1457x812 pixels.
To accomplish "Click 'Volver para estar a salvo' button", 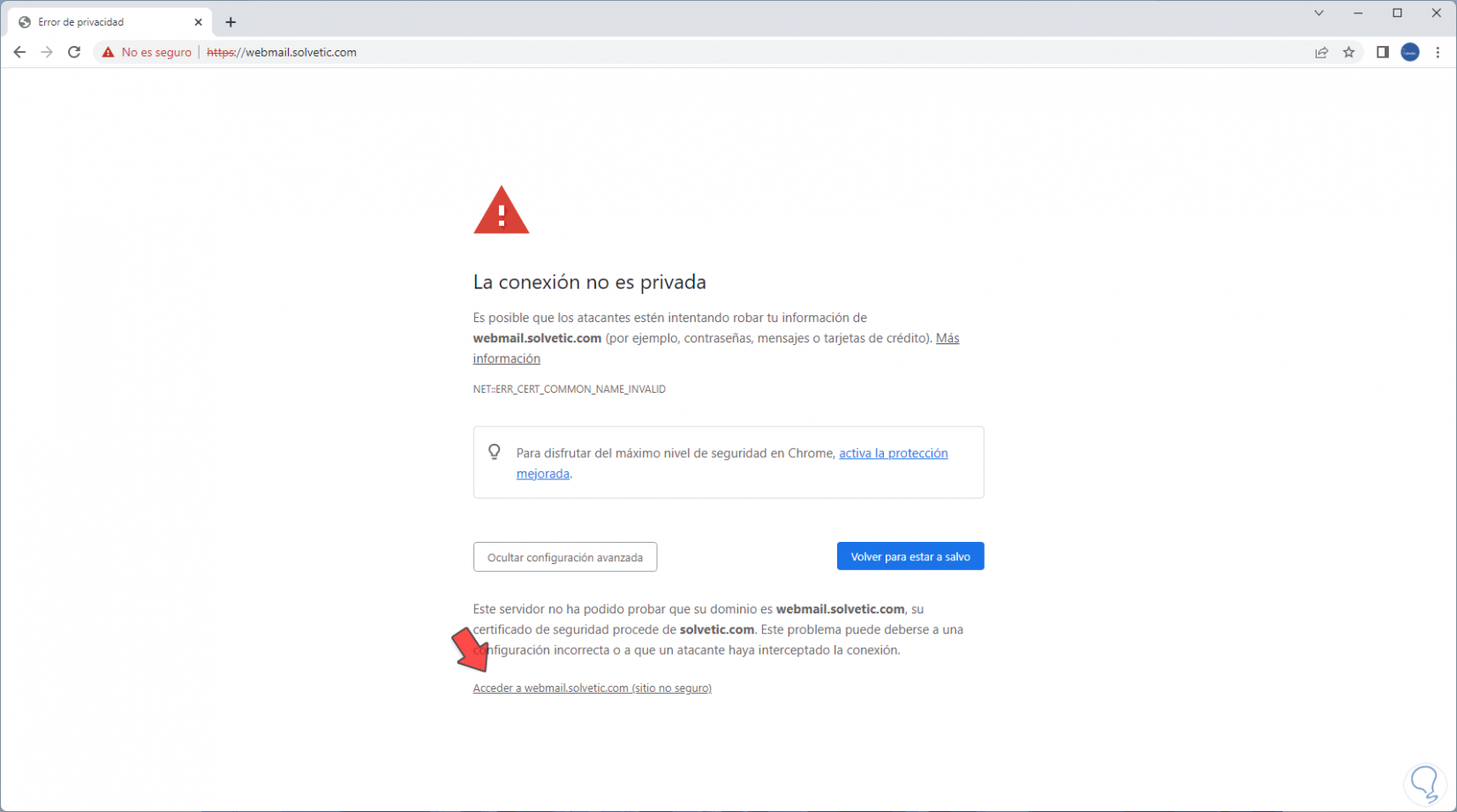I will pyautogui.click(x=910, y=556).
